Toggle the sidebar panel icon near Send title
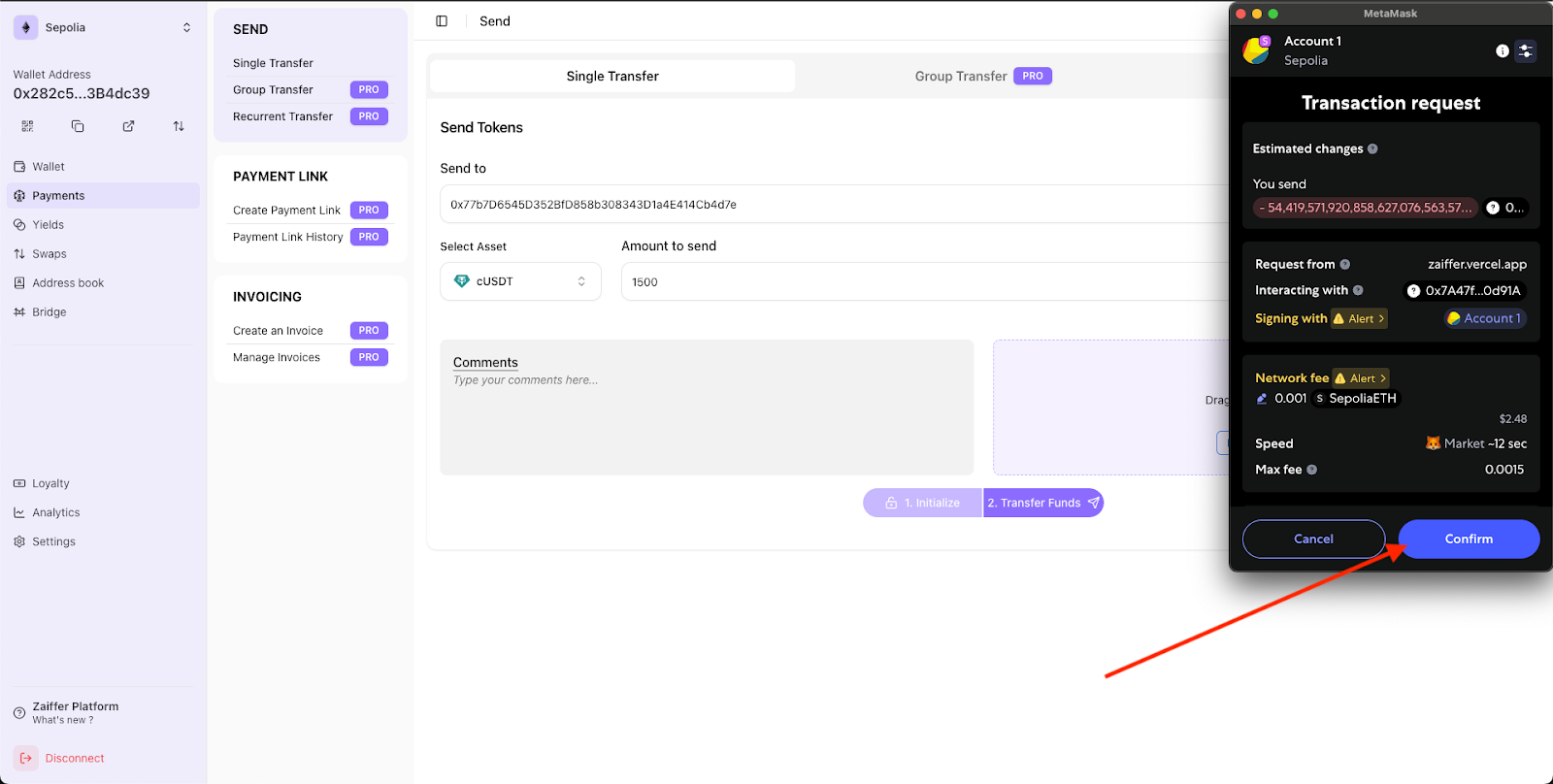The height and width of the screenshot is (784, 1553). (442, 21)
